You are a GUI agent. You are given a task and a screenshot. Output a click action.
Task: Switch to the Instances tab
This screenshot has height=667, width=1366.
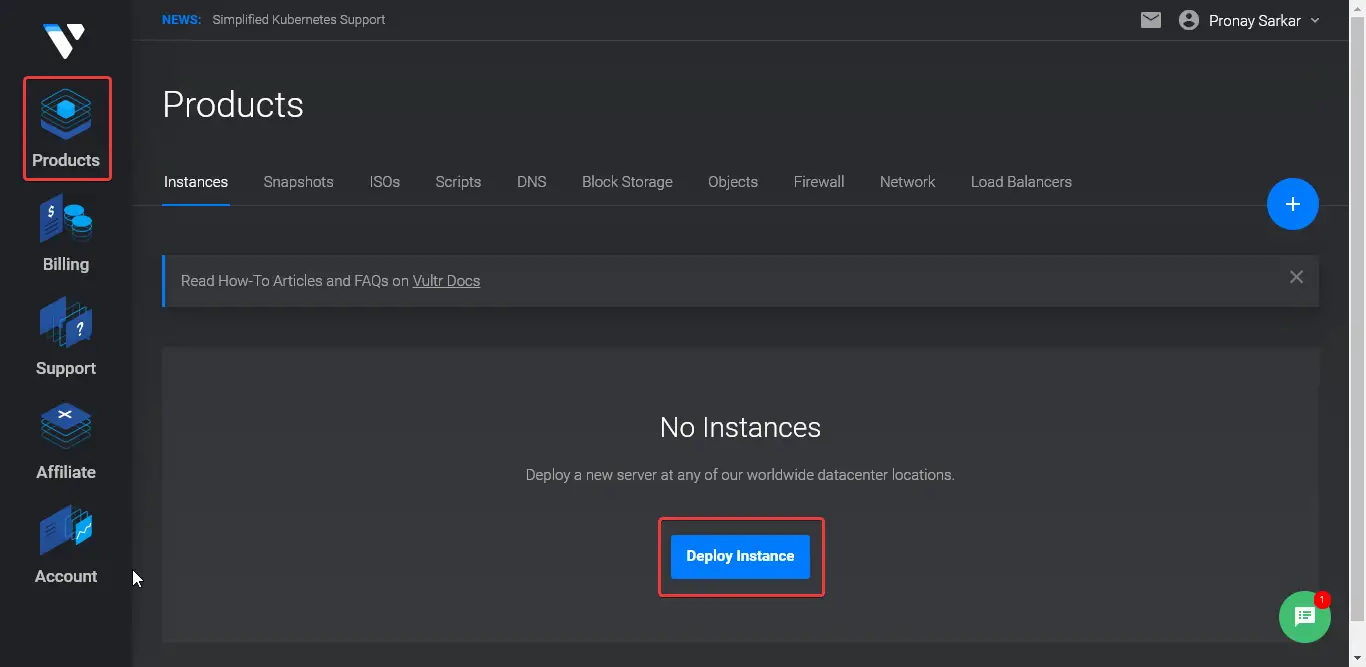pos(196,182)
